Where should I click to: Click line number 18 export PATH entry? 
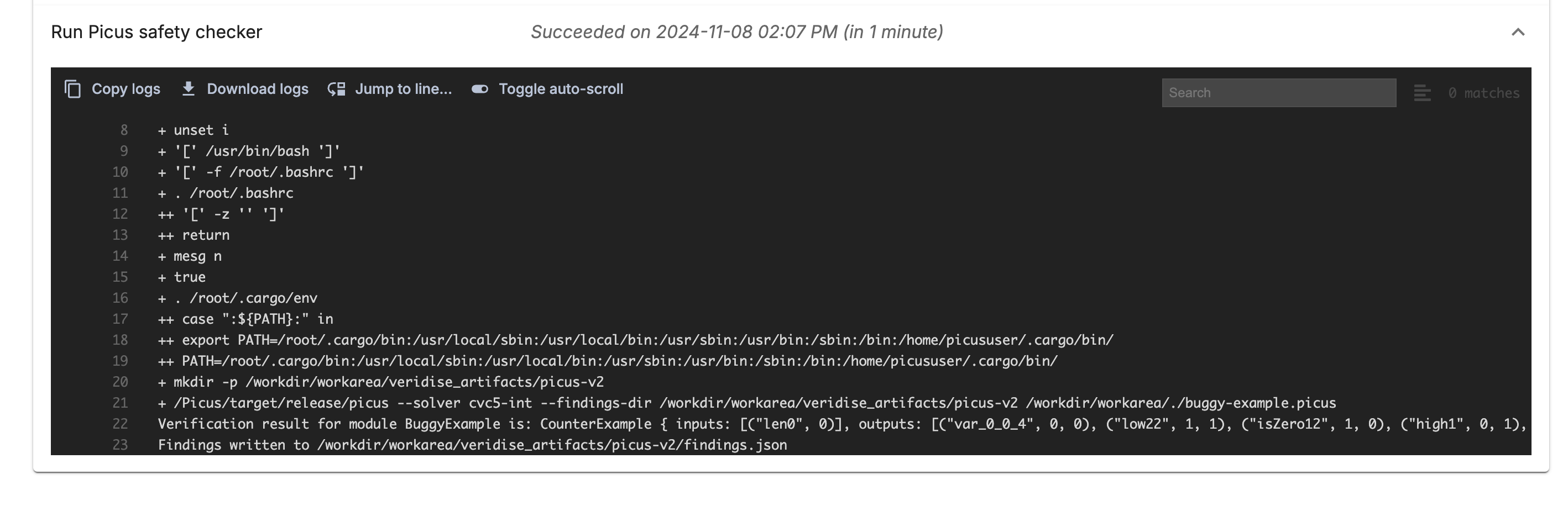click(635, 340)
